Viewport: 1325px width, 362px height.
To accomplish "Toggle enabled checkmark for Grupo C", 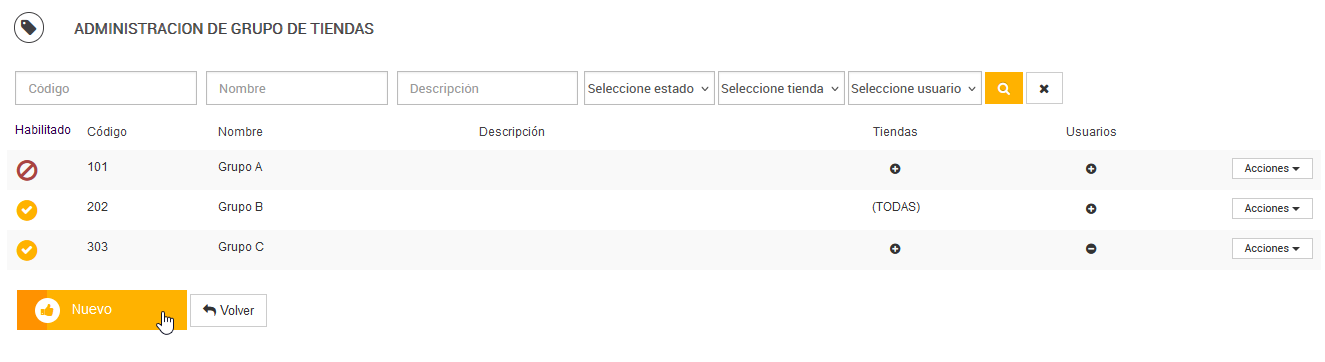I will pos(27,250).
